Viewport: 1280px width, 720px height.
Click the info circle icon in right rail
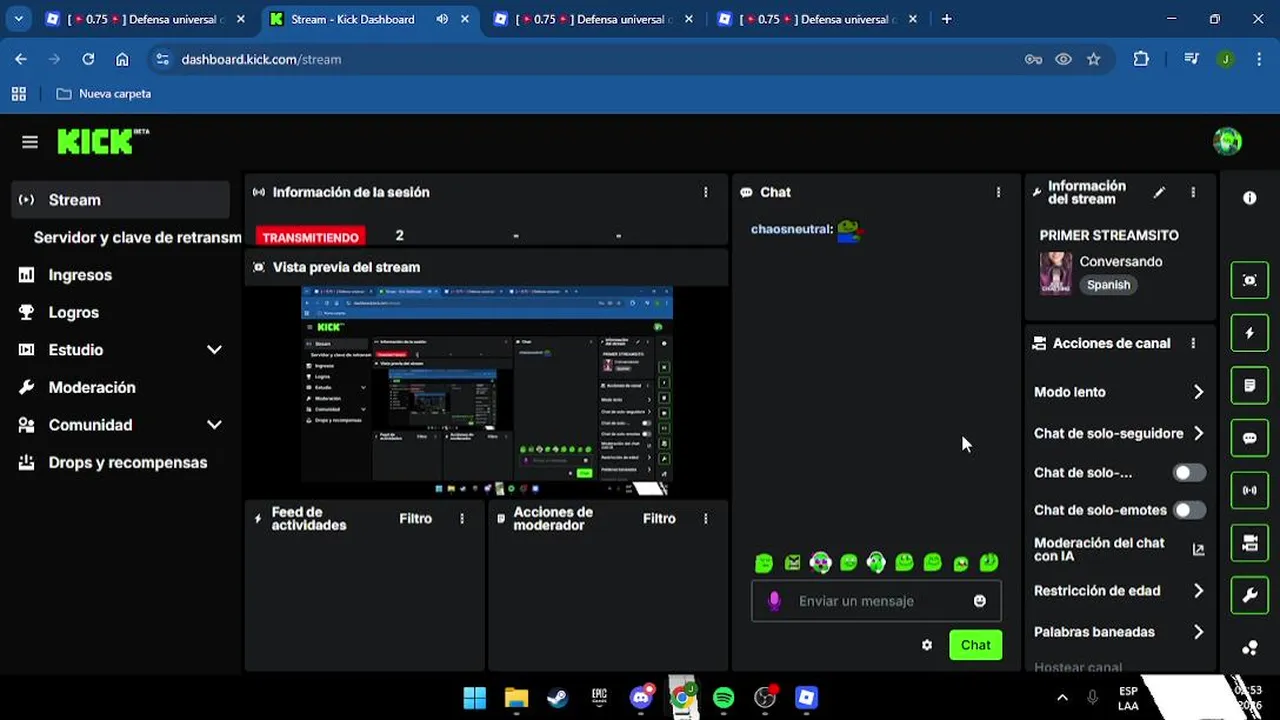[x=1249, y=198]
